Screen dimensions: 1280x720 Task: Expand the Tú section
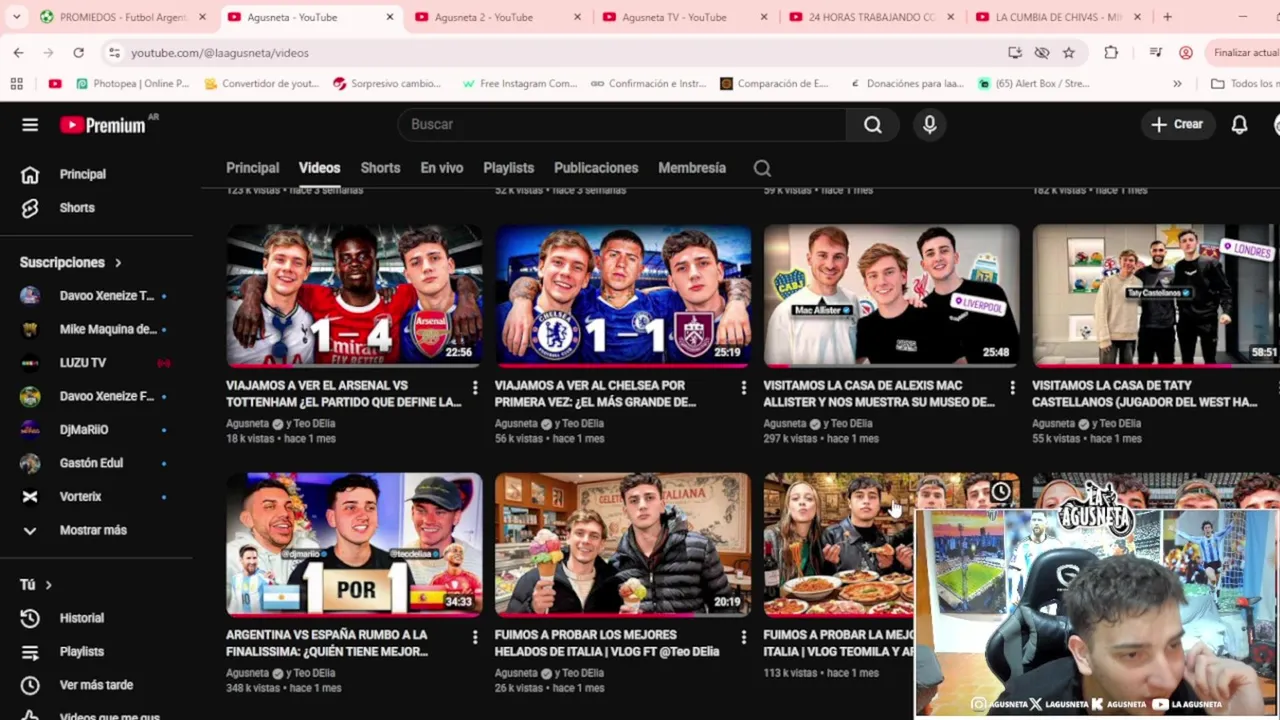(36, 584)
